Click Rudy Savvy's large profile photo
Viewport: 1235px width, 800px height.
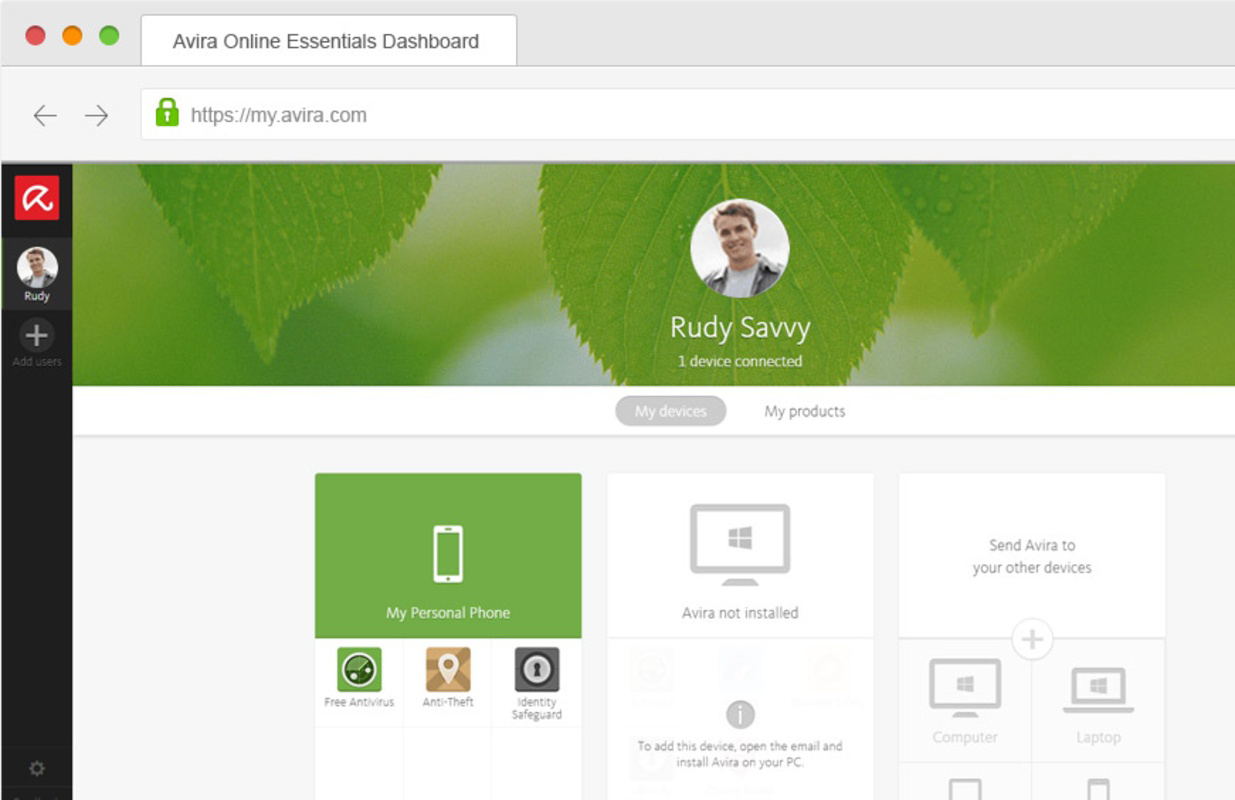[x=740, y=248]
